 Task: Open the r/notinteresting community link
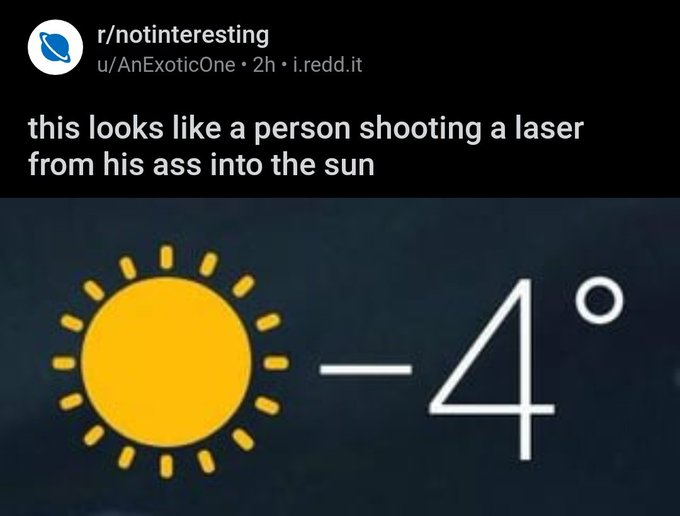coord(183,35)
